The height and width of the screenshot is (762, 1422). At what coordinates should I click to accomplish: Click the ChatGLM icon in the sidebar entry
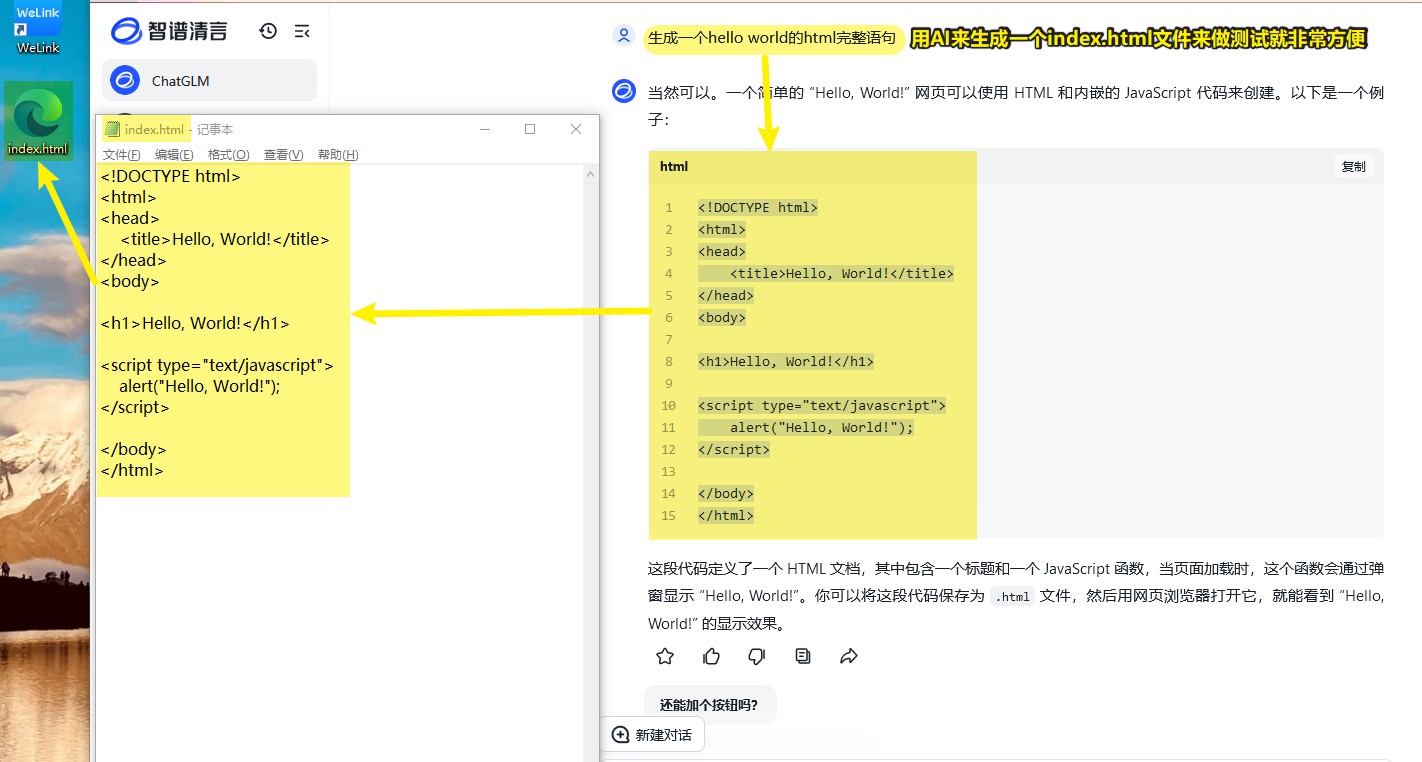pyautogui.click(x=125, y=80)
